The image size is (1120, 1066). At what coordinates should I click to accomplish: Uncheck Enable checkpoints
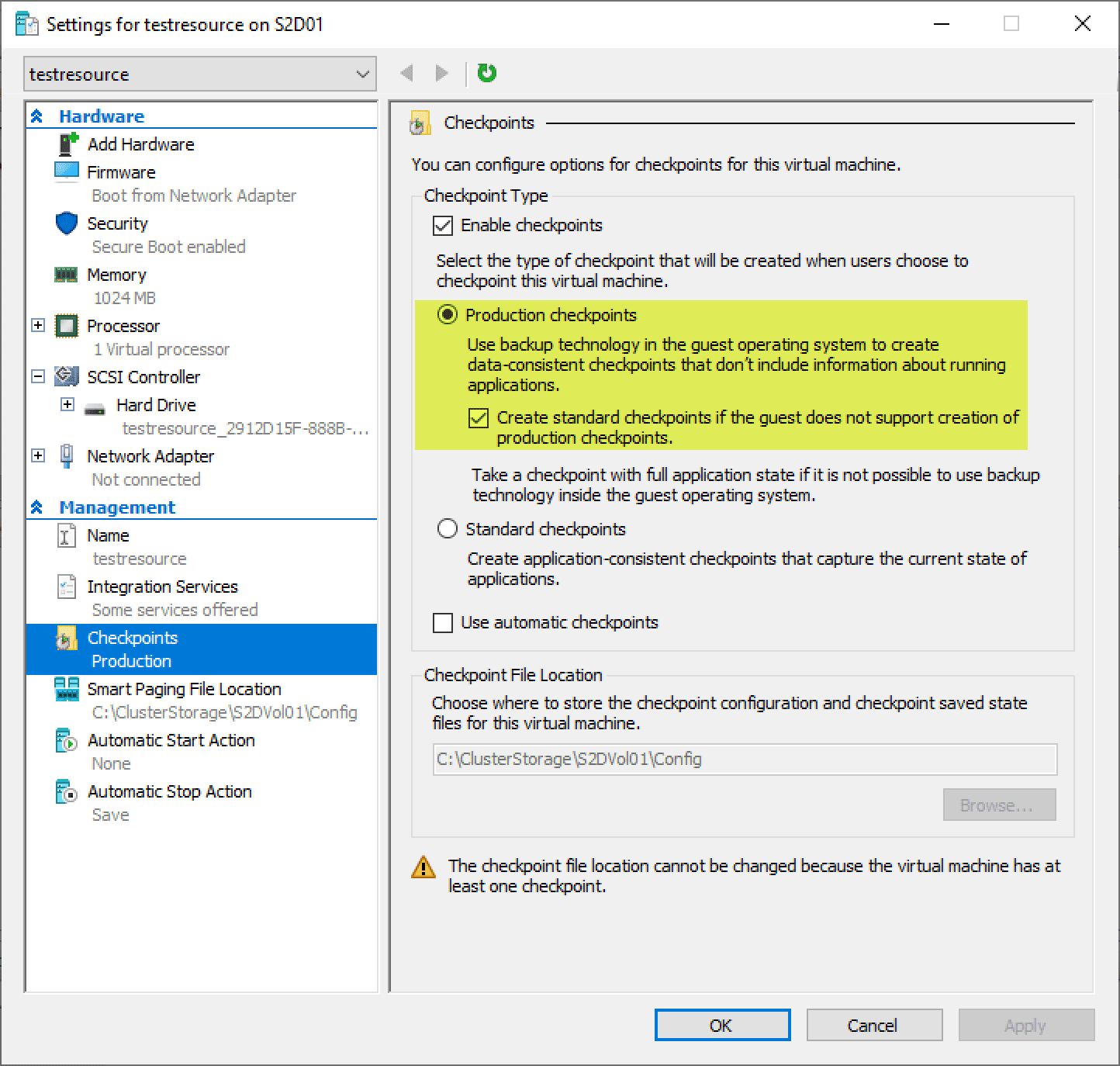443,225
